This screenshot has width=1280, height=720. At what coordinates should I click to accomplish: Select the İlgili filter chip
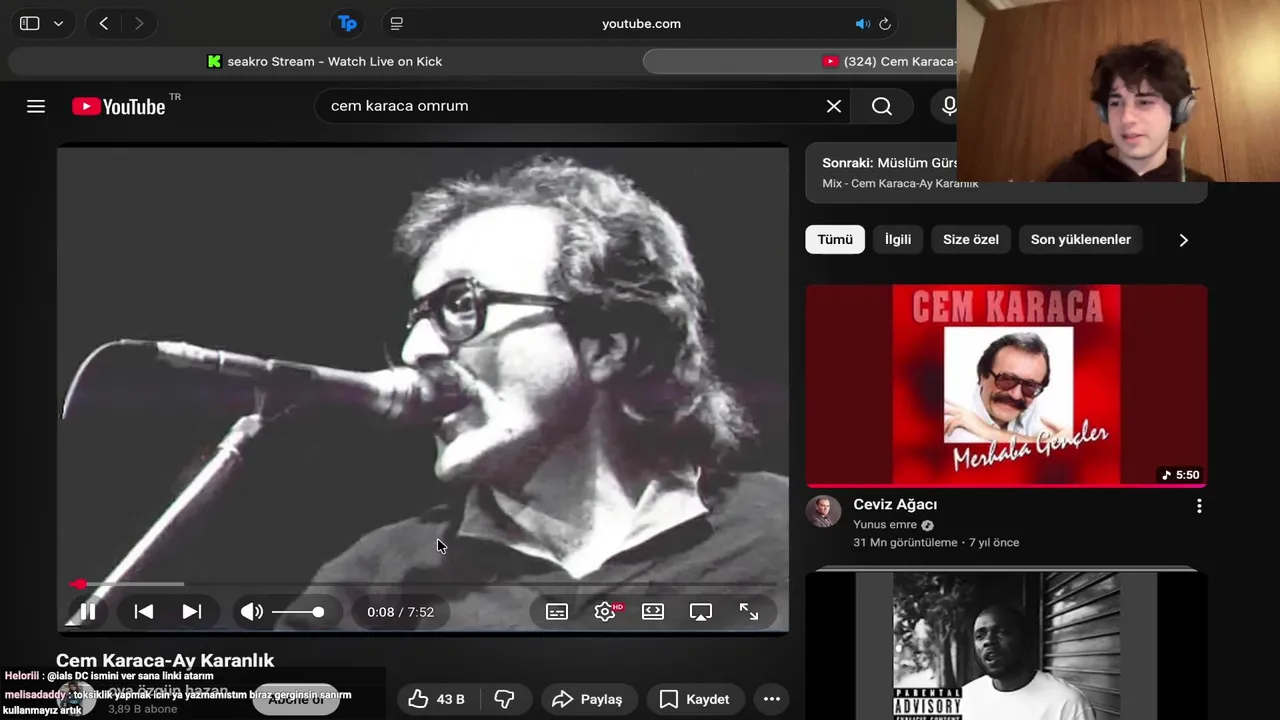898,239
